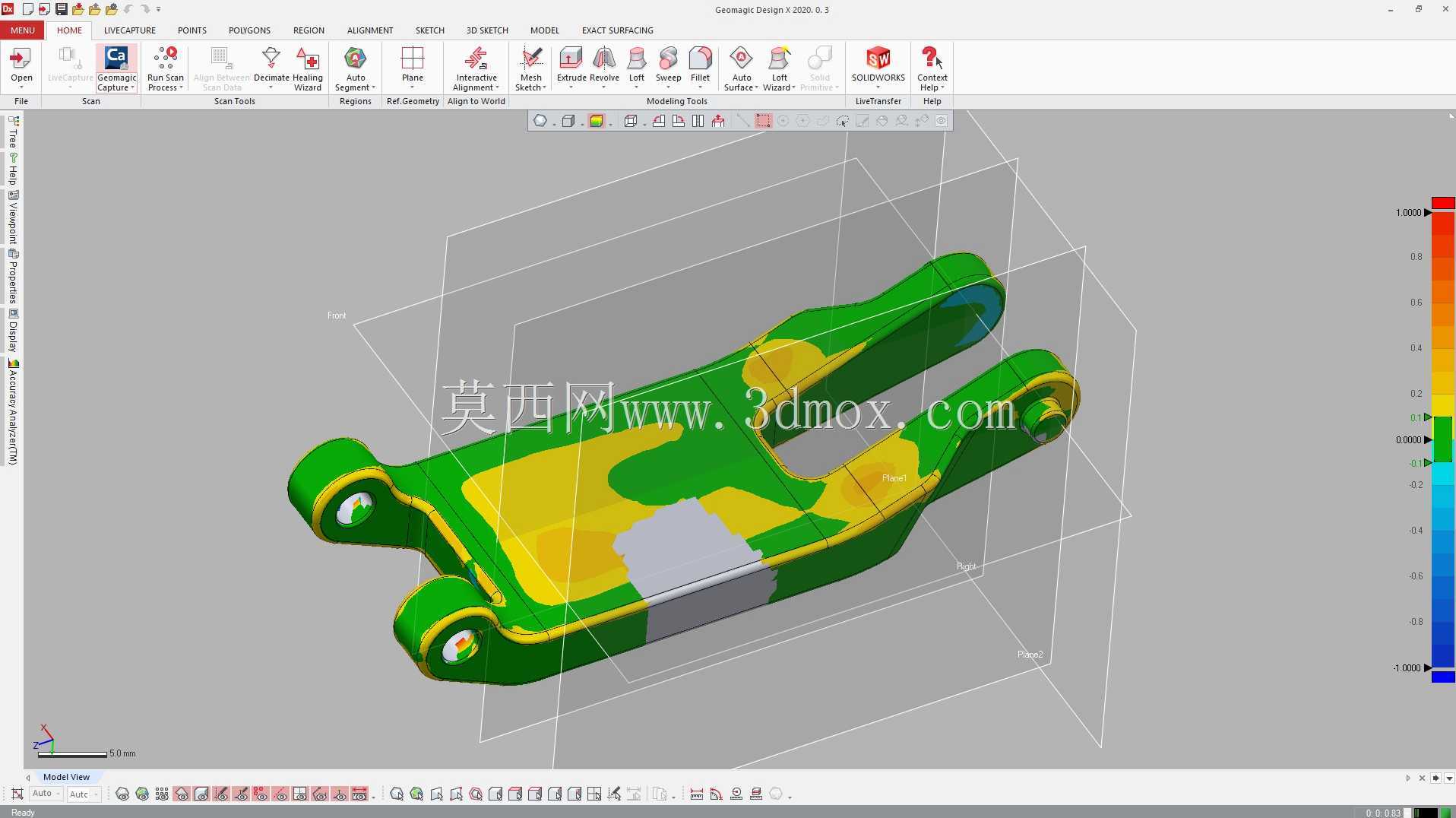Create a new document from quick access toolbar
1456x818 pixels.
tap(28, 9)
